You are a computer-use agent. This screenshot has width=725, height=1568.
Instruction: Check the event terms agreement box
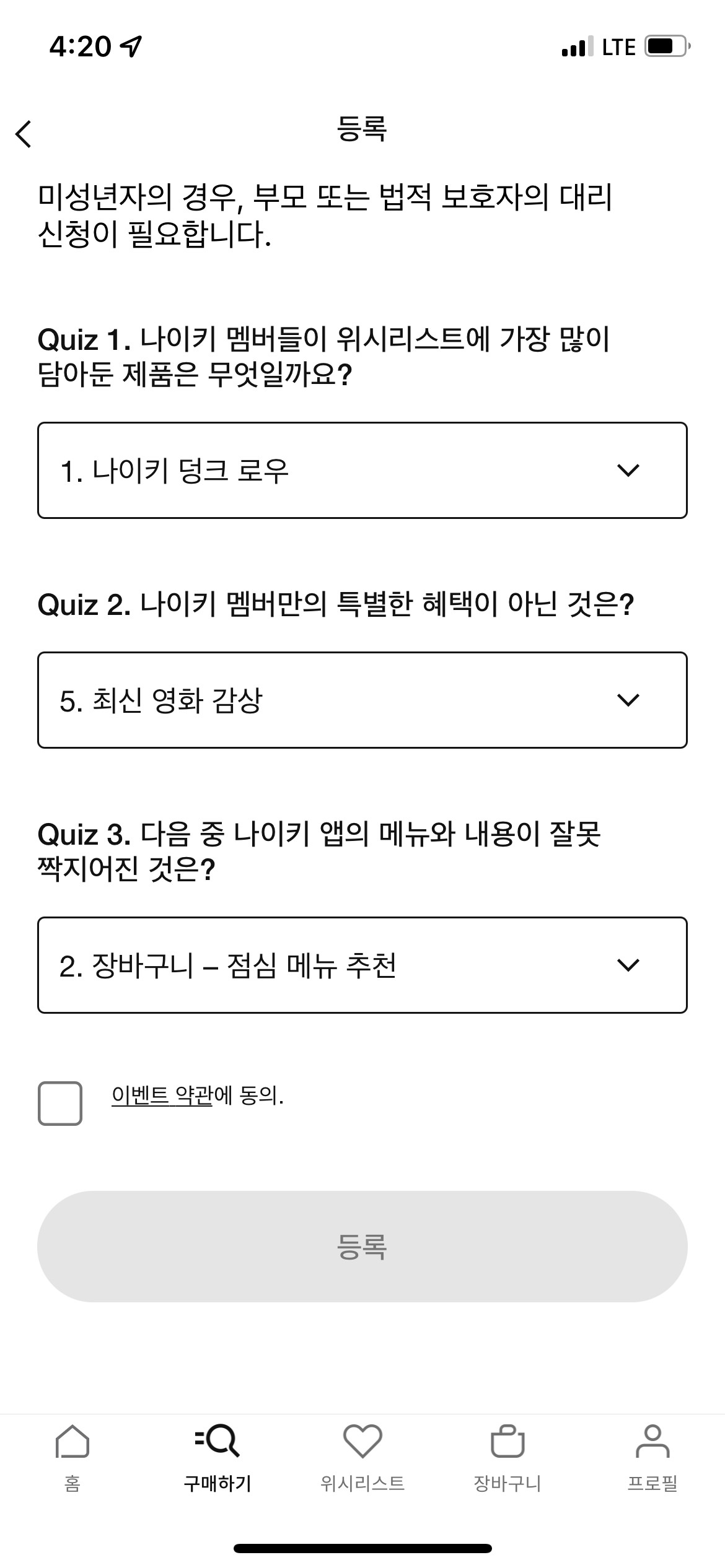[x=60, y=1103]
